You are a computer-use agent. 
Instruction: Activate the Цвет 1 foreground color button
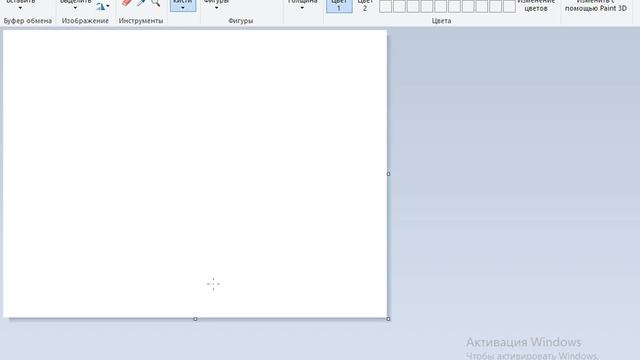point(339,6)
